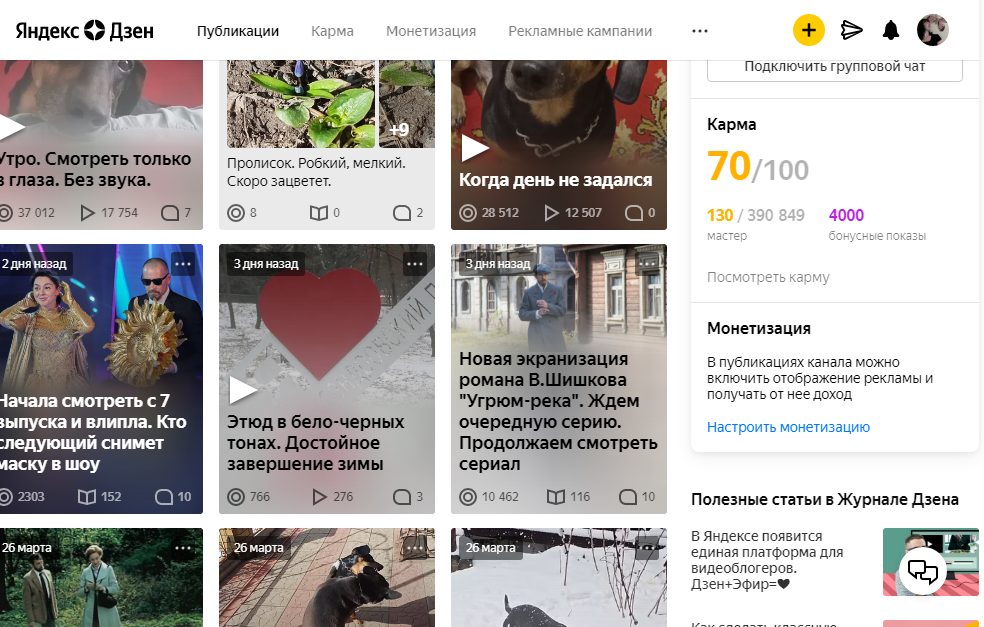
Task: Open the three-dot menu on the mask show card
Action: (183, 264)
